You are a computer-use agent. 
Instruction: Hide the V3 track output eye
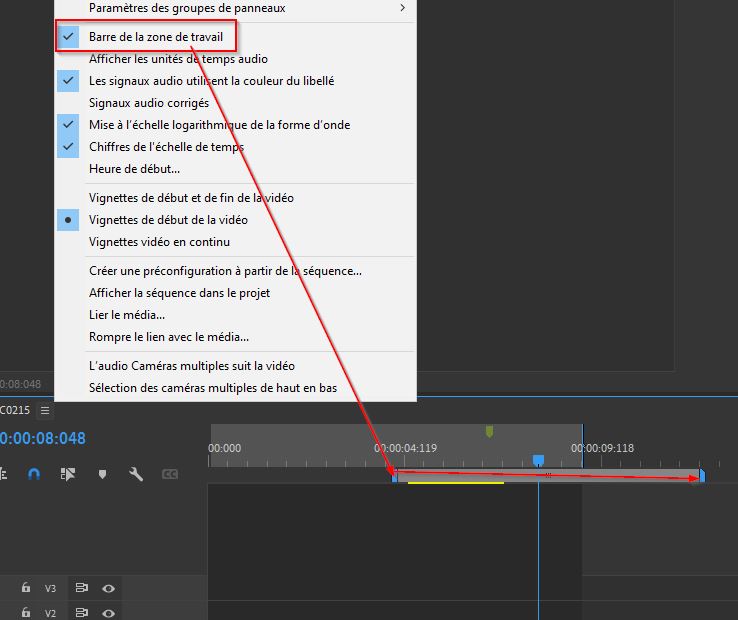point(107,589)
